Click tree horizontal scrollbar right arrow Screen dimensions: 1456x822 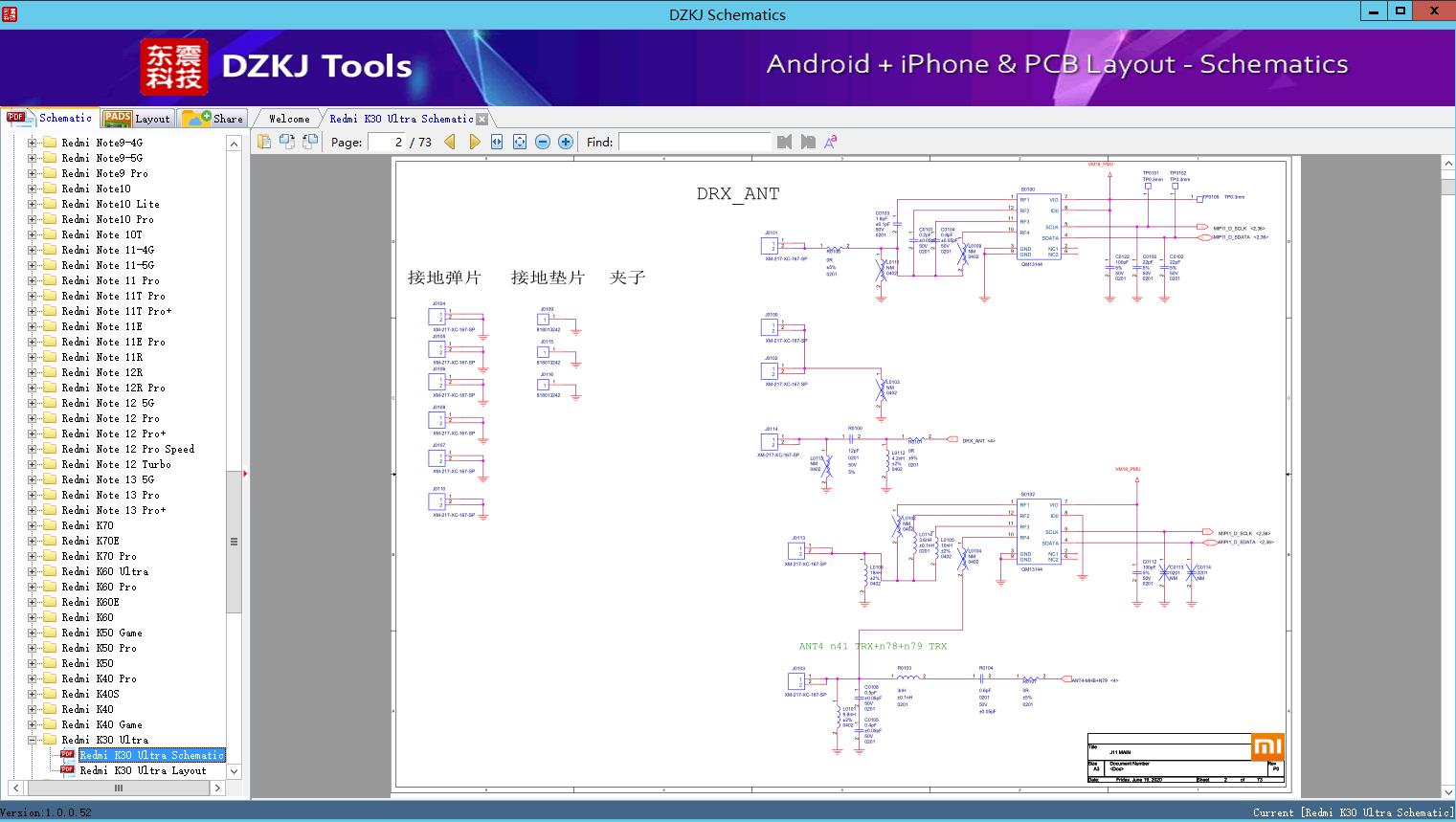(x=217, y=789)
